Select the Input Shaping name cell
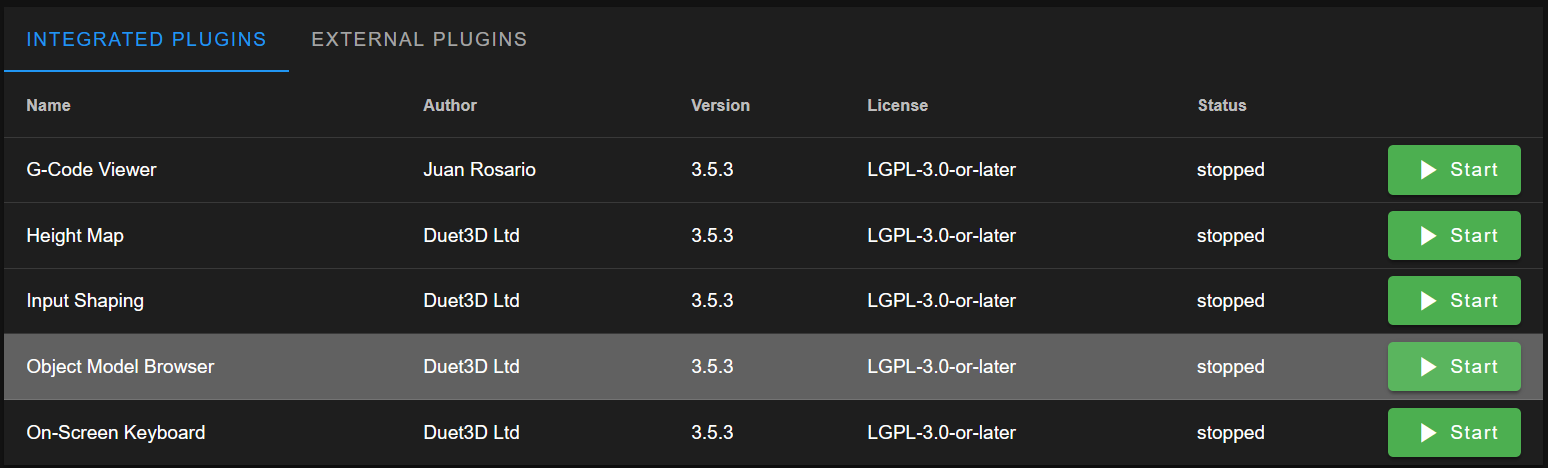1548x468 pixels. (85, 301)
